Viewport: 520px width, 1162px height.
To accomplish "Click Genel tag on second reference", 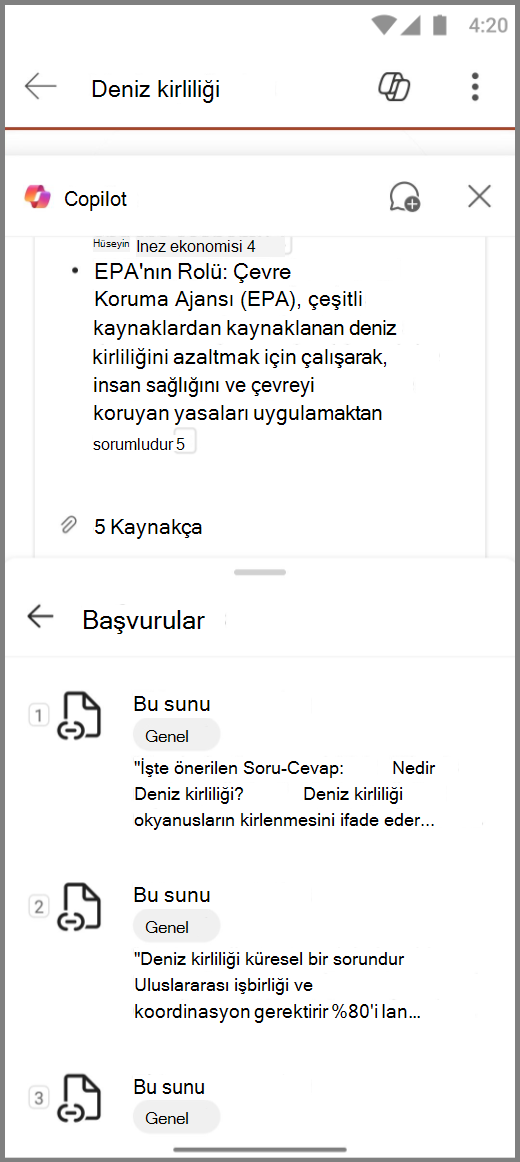I will pyautogui.click(x=176, y=926).
